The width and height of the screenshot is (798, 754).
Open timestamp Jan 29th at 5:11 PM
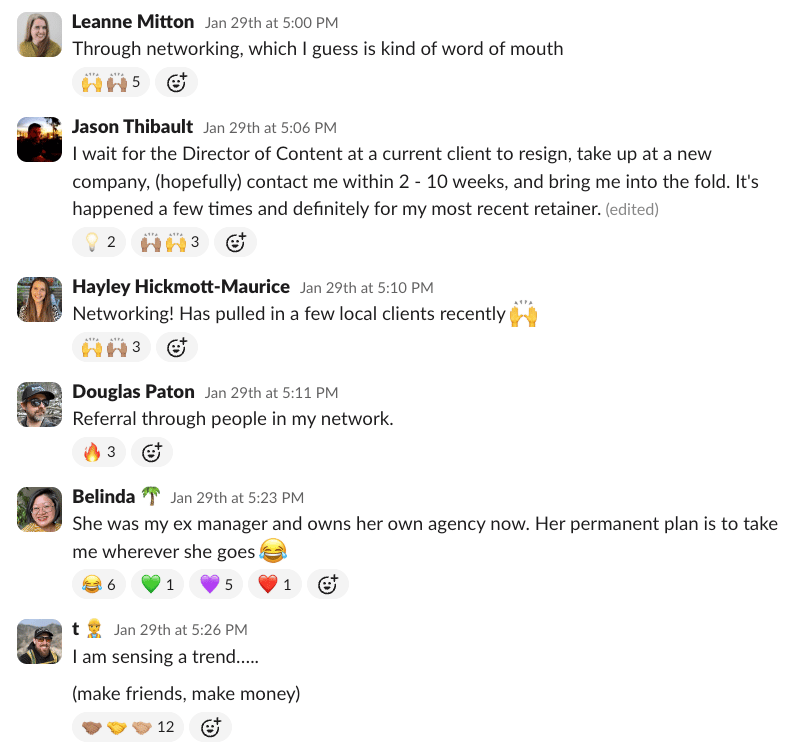point(271,393)
